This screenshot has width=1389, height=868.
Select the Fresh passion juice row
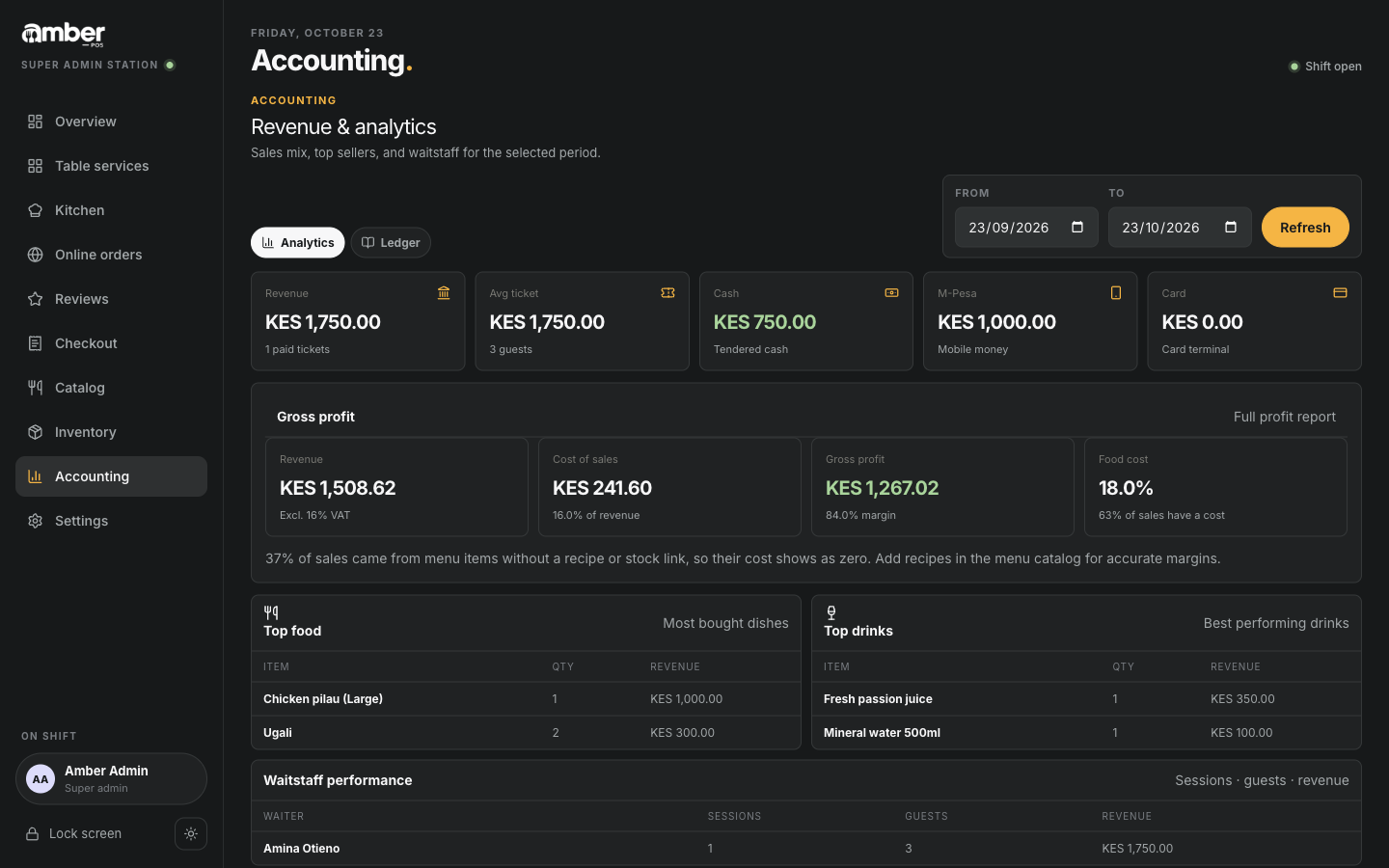coord(1086,699)
